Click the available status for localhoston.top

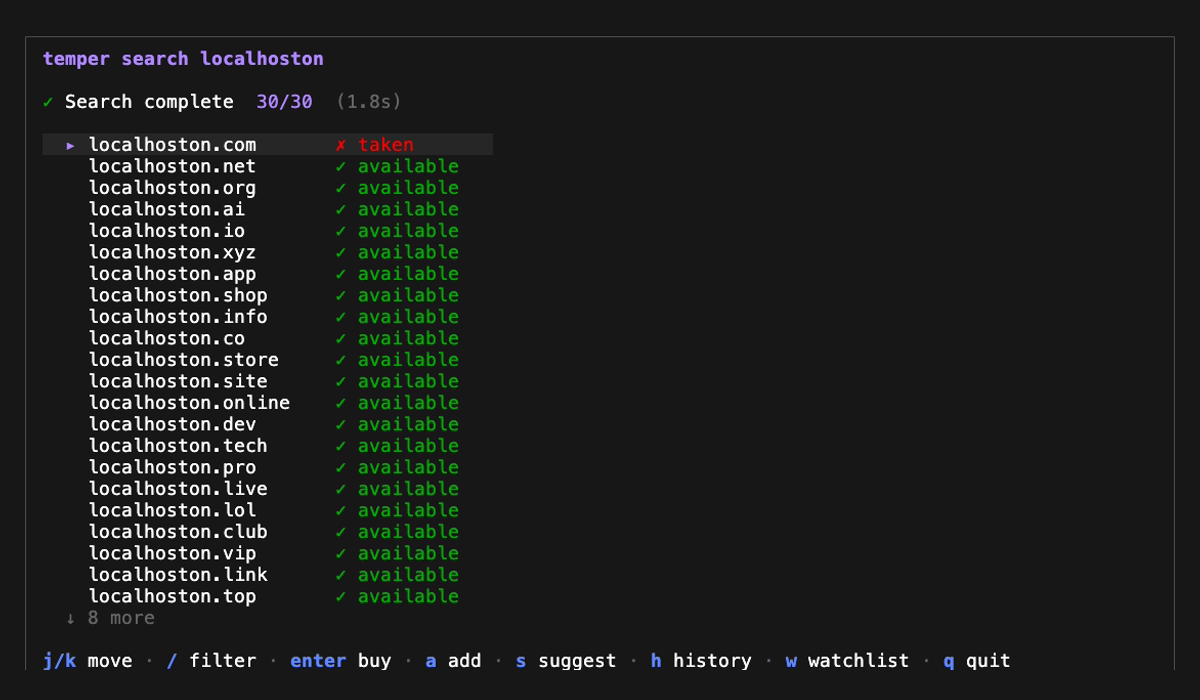408,596
